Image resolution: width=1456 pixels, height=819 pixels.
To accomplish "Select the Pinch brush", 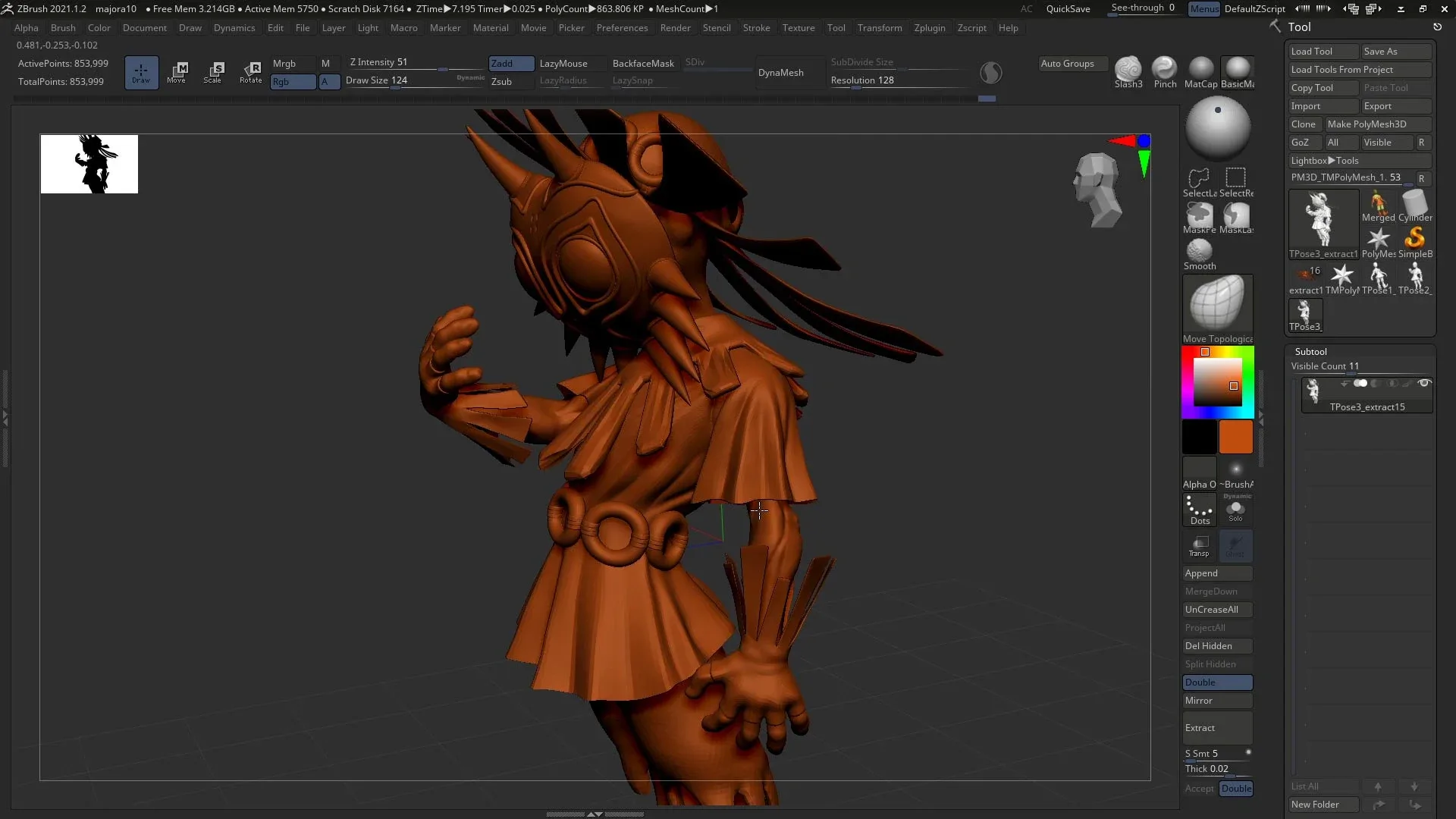I will [x=1164, y=72].
